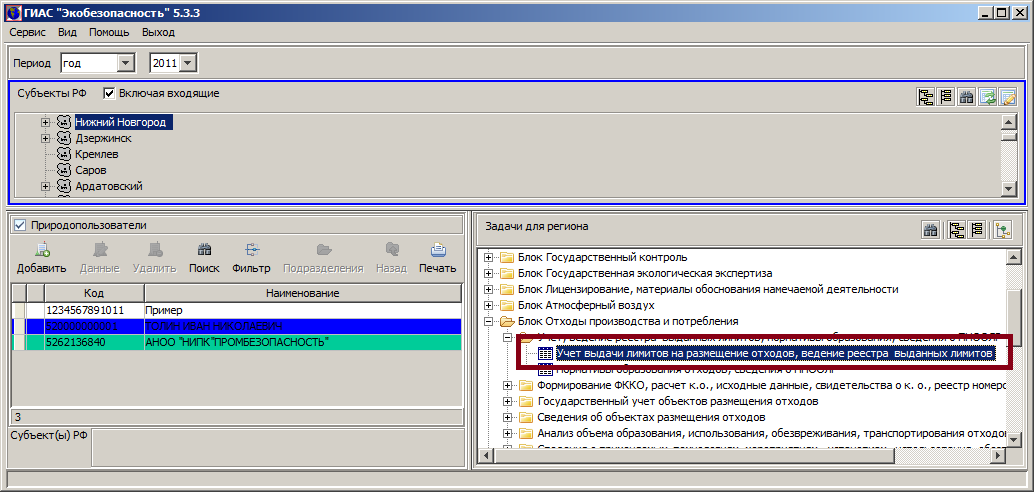Screen dimensions: 1034x492
Task: Open the Фильтр tool in Природопользователи toolbar
Action: (251, 251)
